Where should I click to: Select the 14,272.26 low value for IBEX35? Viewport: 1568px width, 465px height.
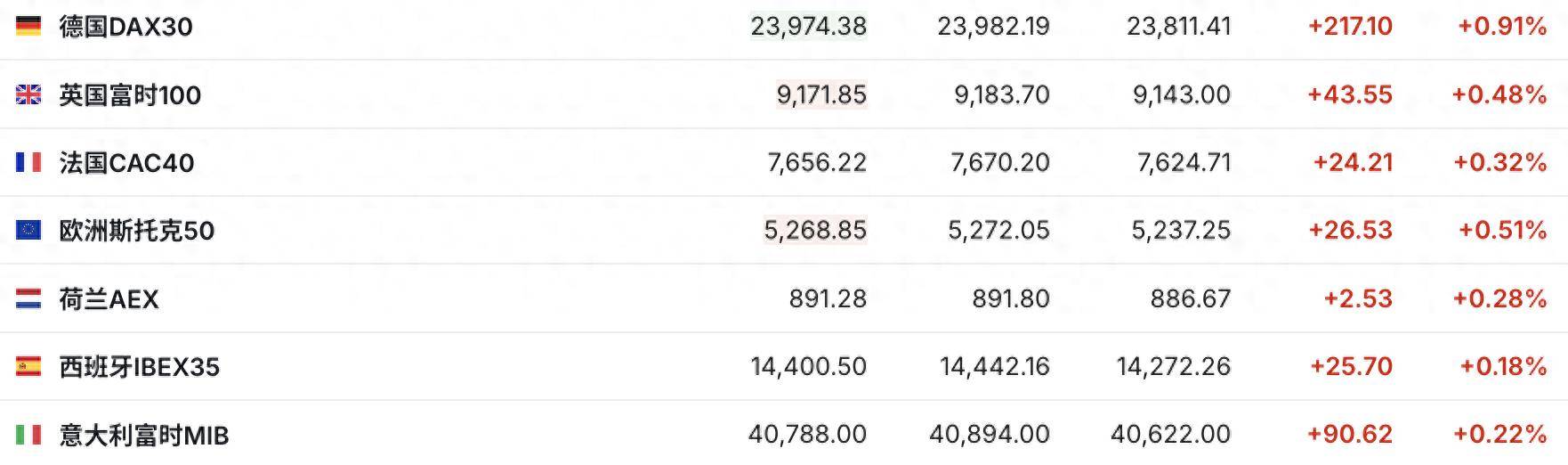click(x=1173, y=366)
